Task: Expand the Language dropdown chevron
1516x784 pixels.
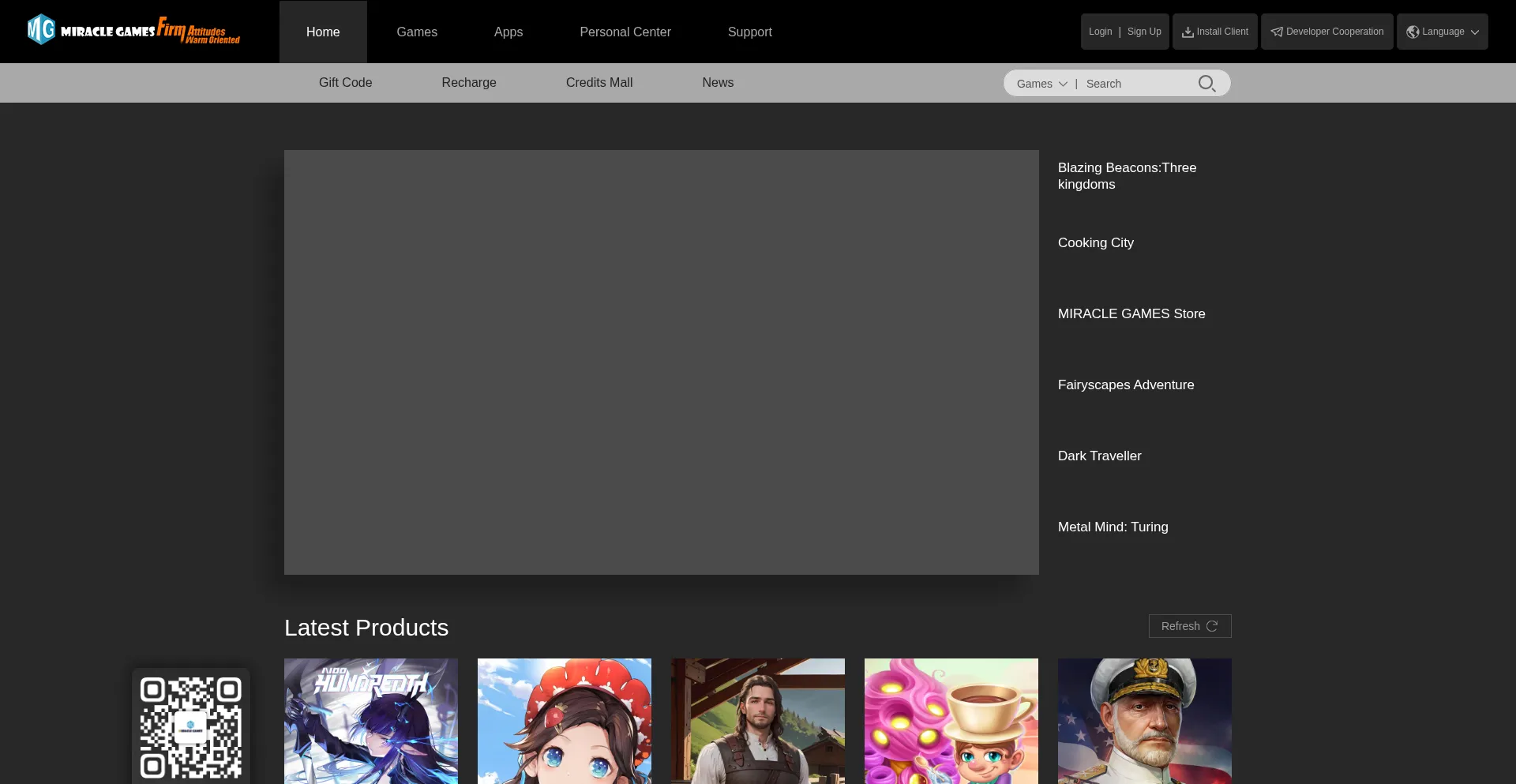Action: [1475, 32]
